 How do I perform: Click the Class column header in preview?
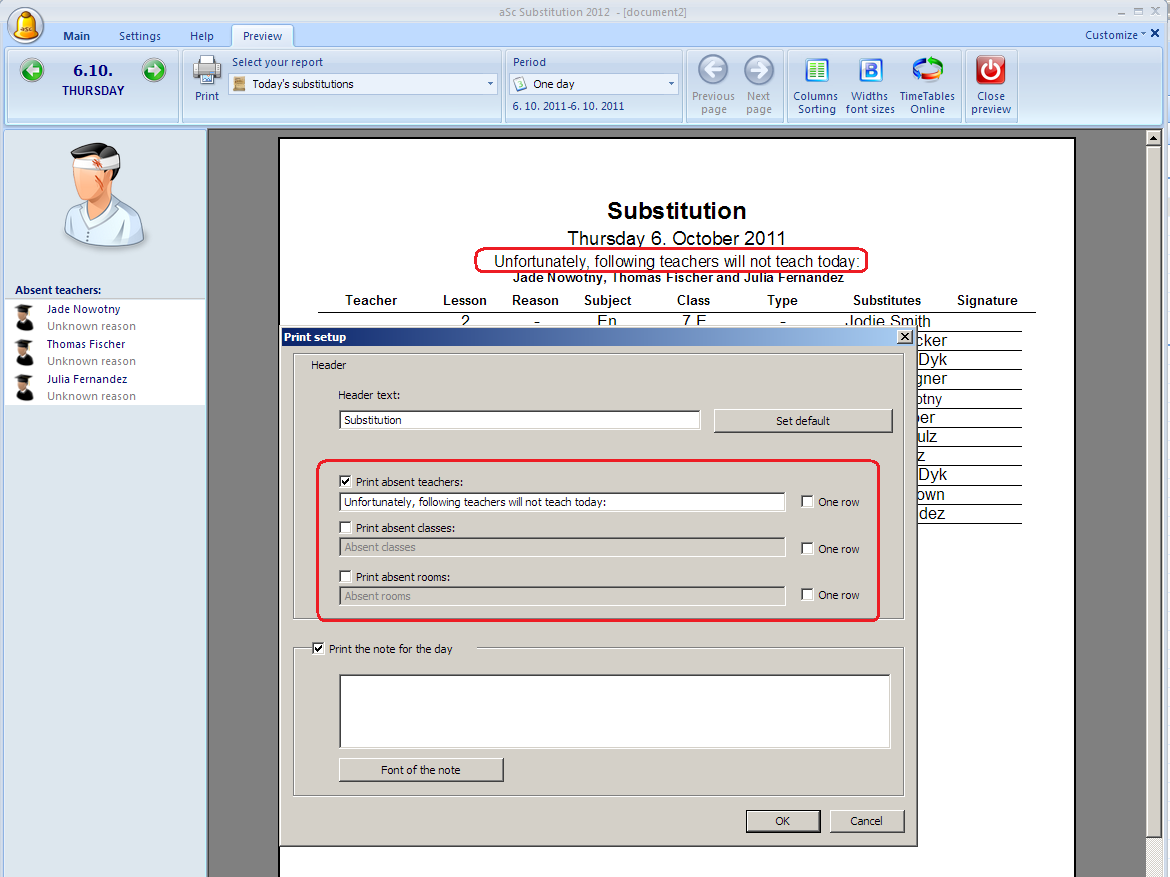point(693,300)
